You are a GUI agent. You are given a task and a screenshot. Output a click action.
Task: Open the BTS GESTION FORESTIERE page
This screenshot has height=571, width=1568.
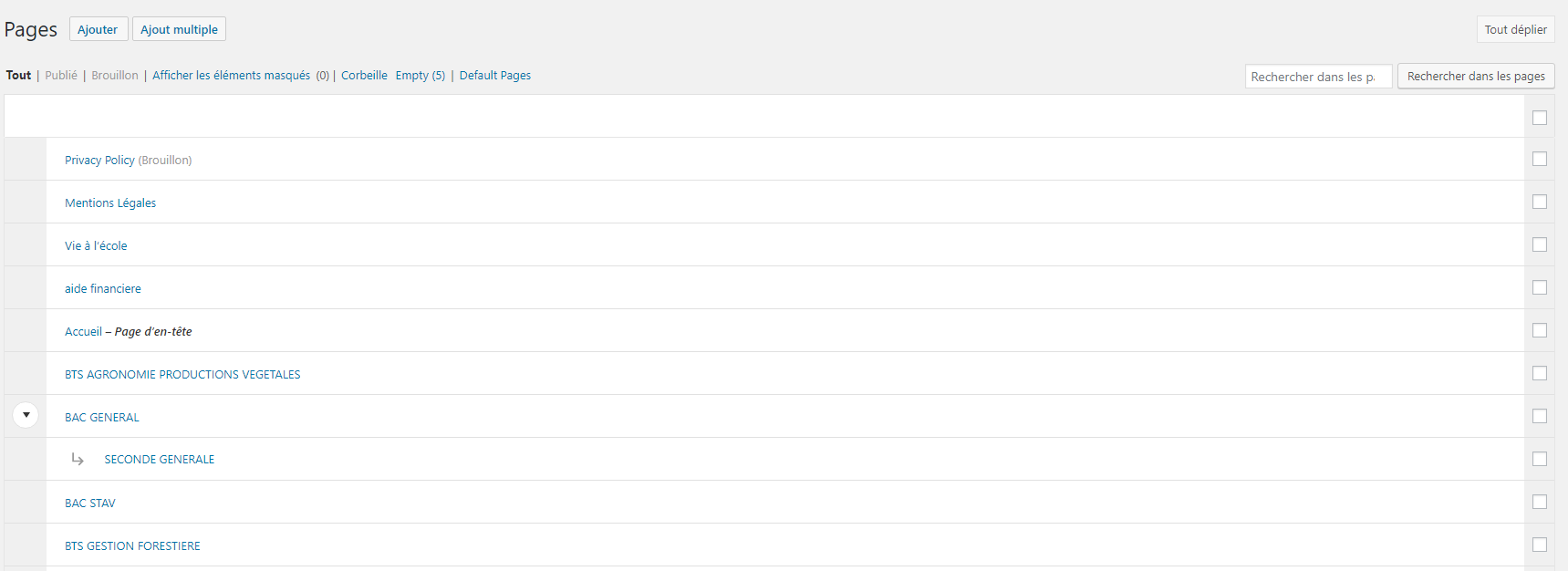point(132,545)
